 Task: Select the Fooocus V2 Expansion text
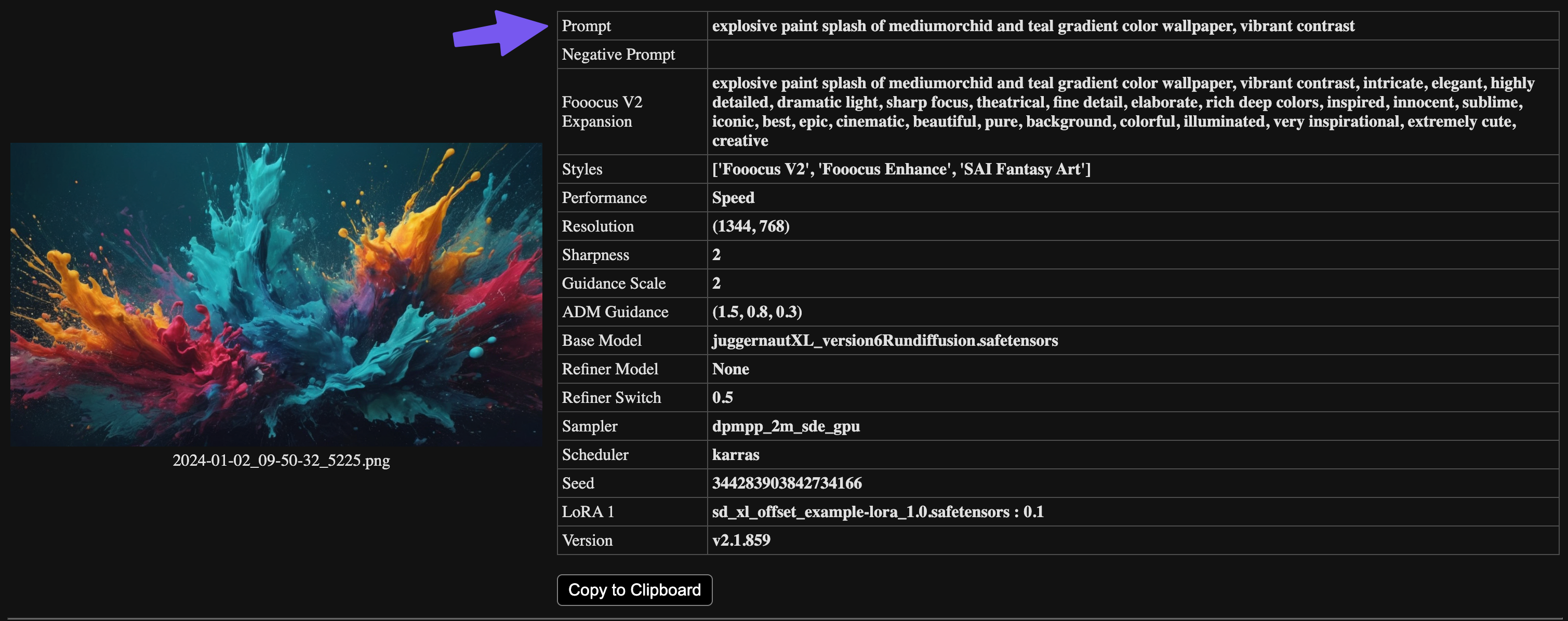click(x=1096, y=111)
